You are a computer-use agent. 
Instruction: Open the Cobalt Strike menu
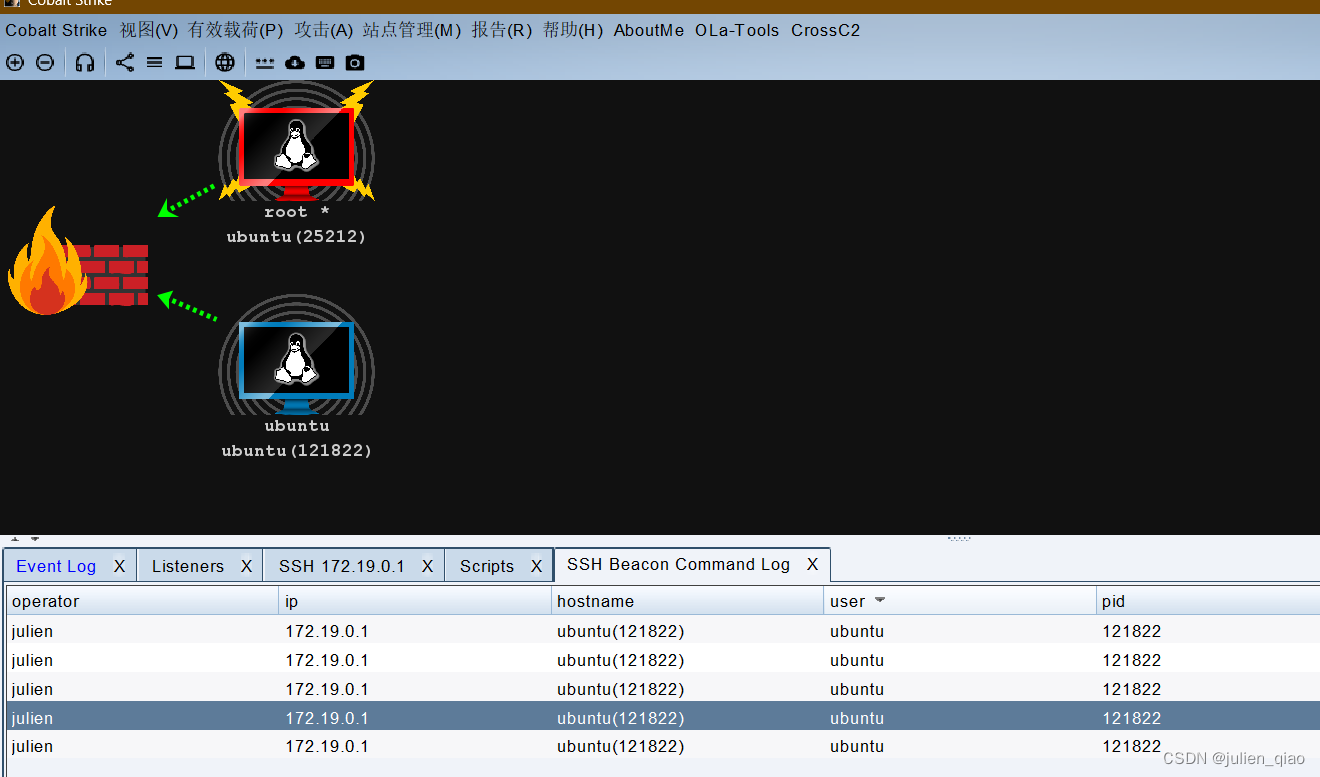click(56, 30)
